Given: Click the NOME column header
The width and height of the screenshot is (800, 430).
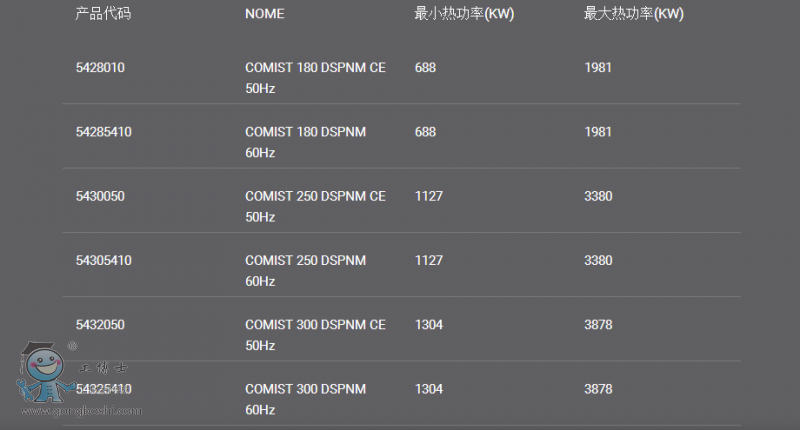Looking at the screenshot, I should [265, 14].
